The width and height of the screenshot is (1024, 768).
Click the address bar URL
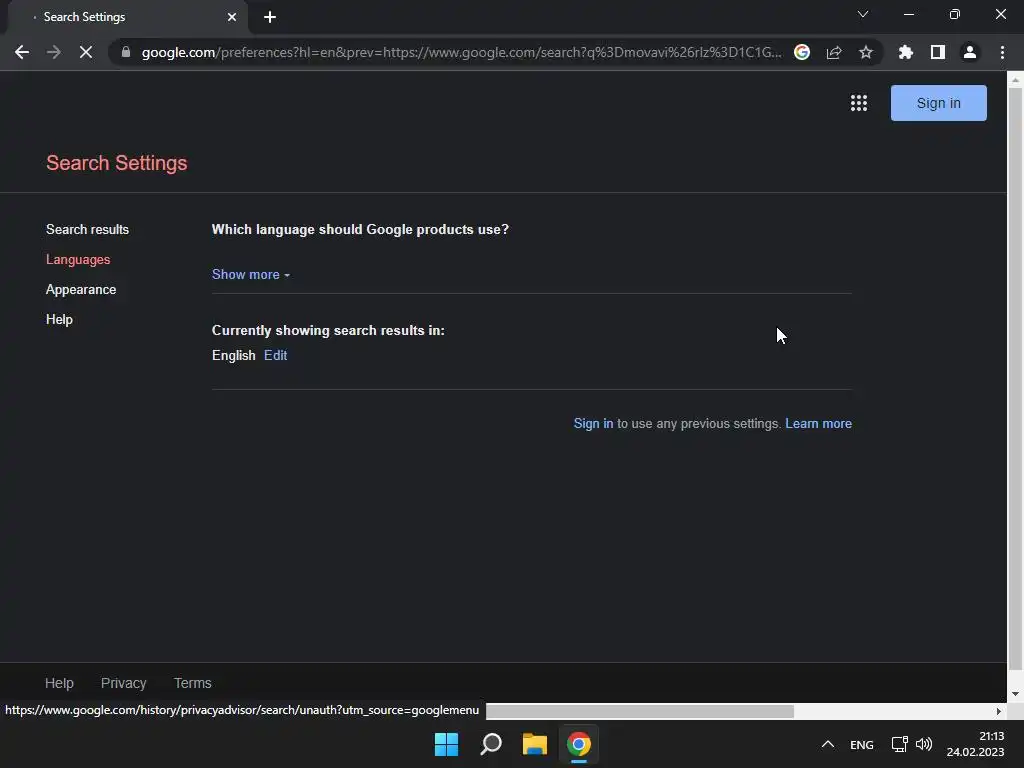click(x=461, y=52)
